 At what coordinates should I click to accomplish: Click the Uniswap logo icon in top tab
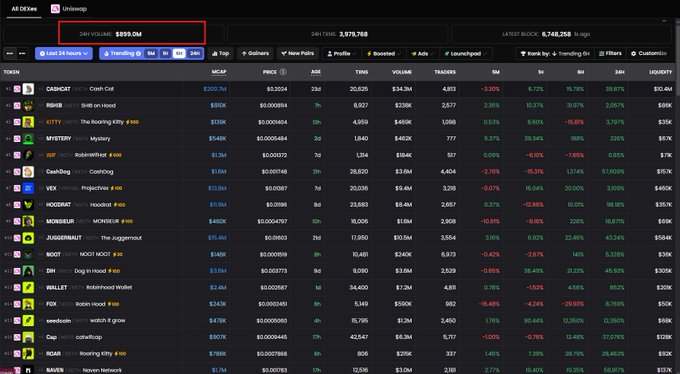55,9
